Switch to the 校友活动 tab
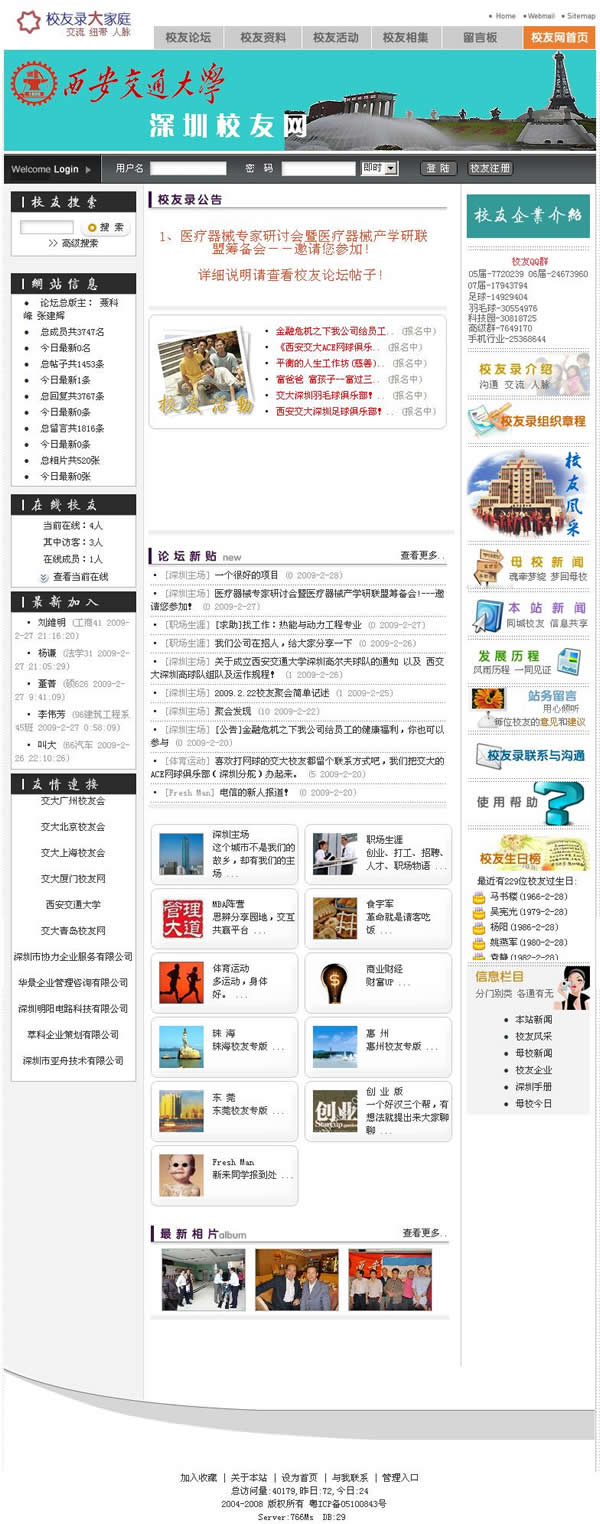 (x=336, y=38)
